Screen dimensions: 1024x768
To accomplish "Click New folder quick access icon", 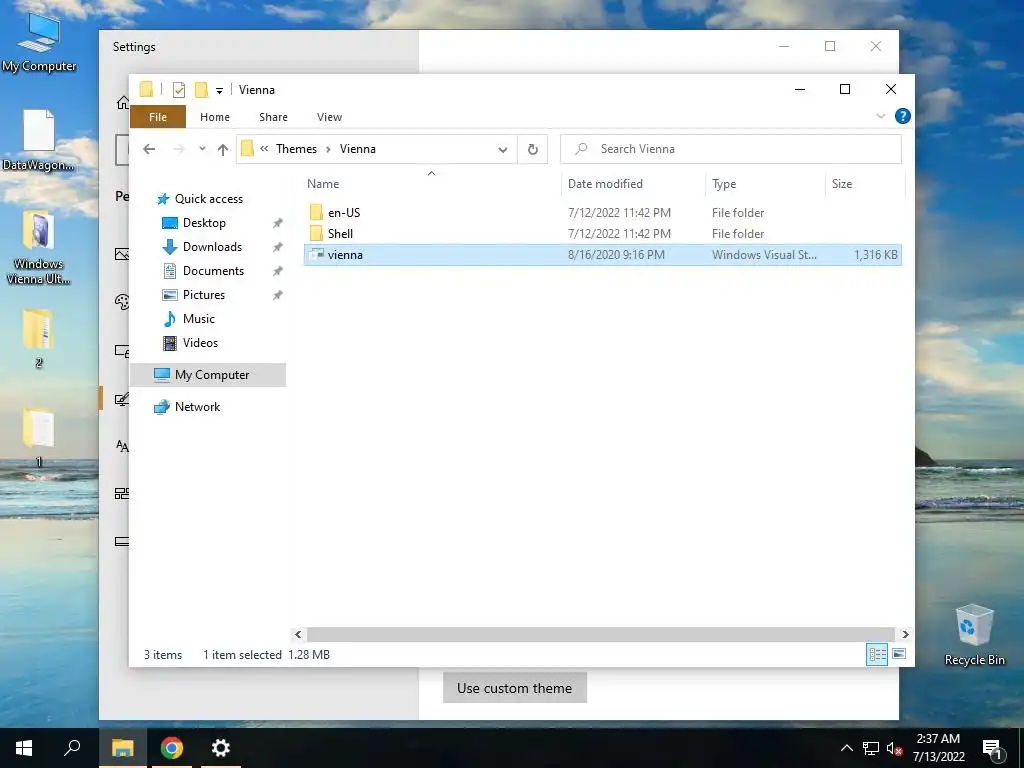I will [x=202, y=89].
